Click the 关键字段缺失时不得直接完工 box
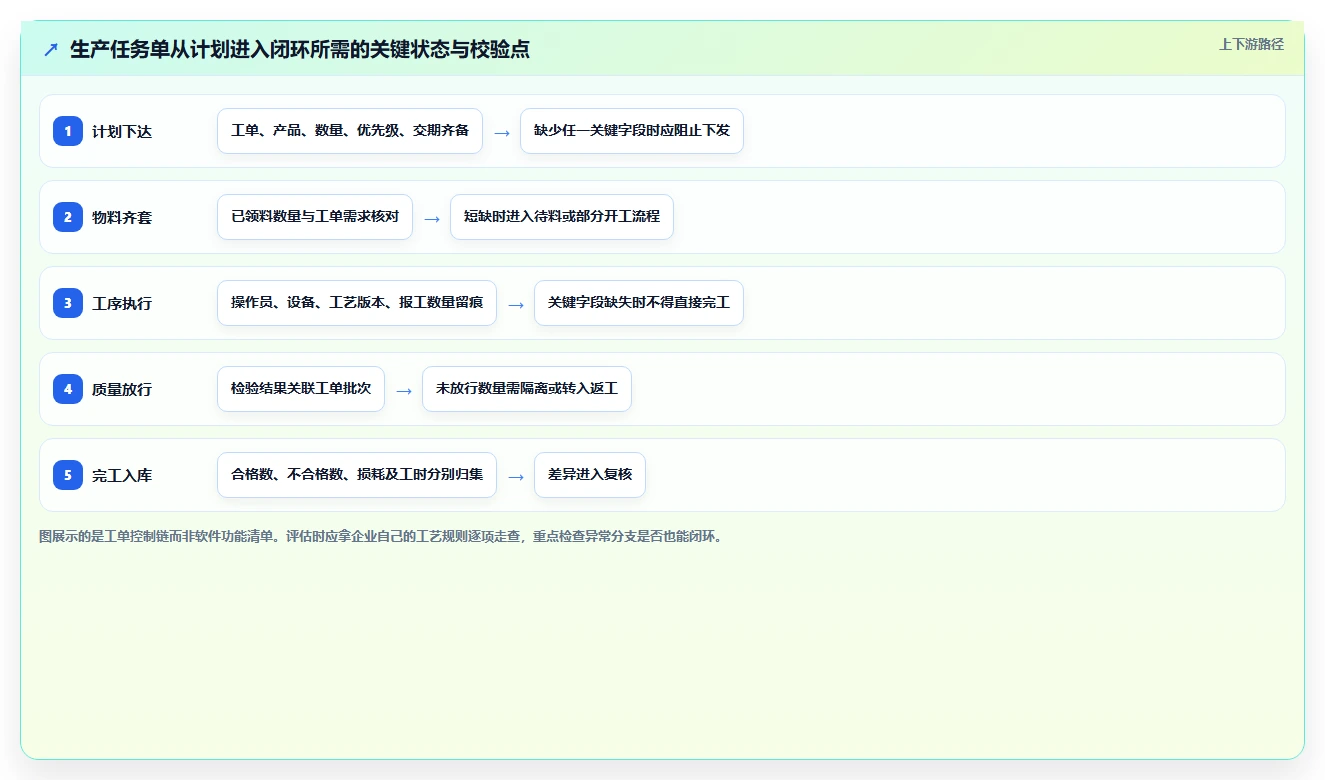Viewport: 1325px width, 780px height. (639, 303)
